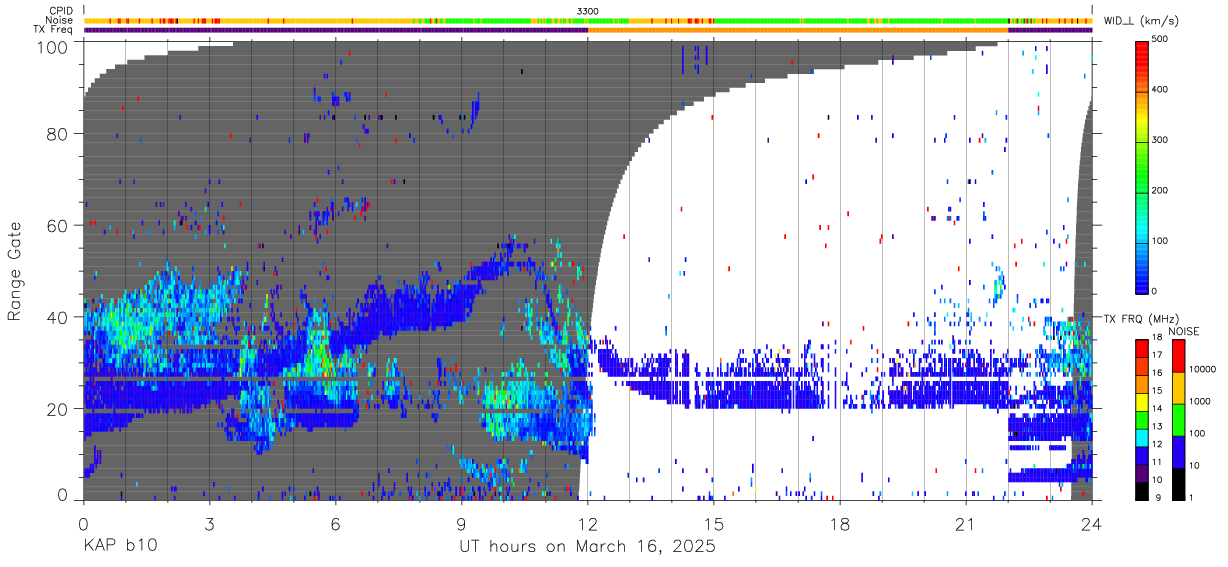Pick the red top swatch in NOISE legend
This screenshot has width=1228, height=567.
pyautogui.click(x=1178, y=355)
